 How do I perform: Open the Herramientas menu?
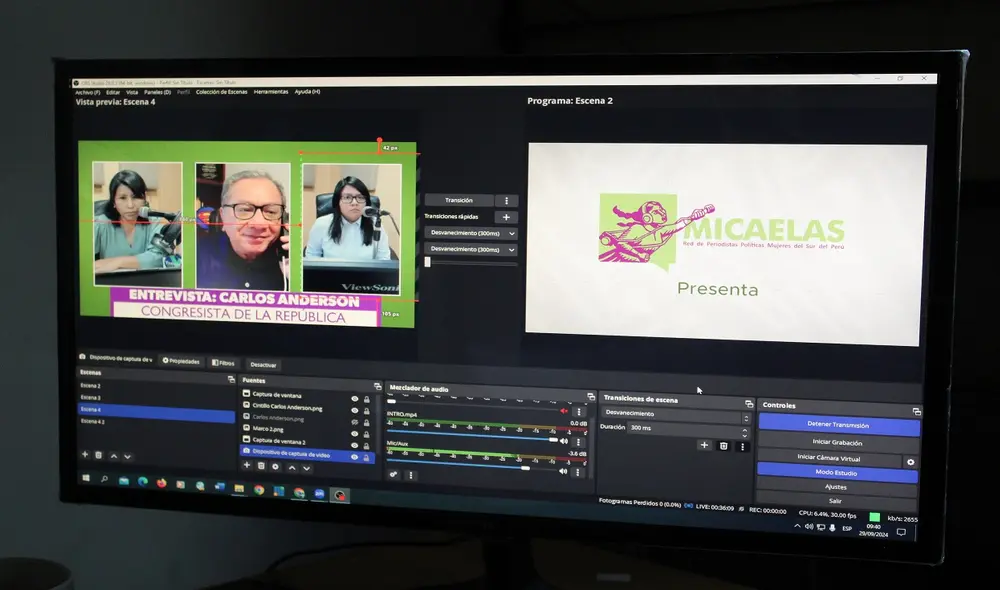click(x=271, y=92)
